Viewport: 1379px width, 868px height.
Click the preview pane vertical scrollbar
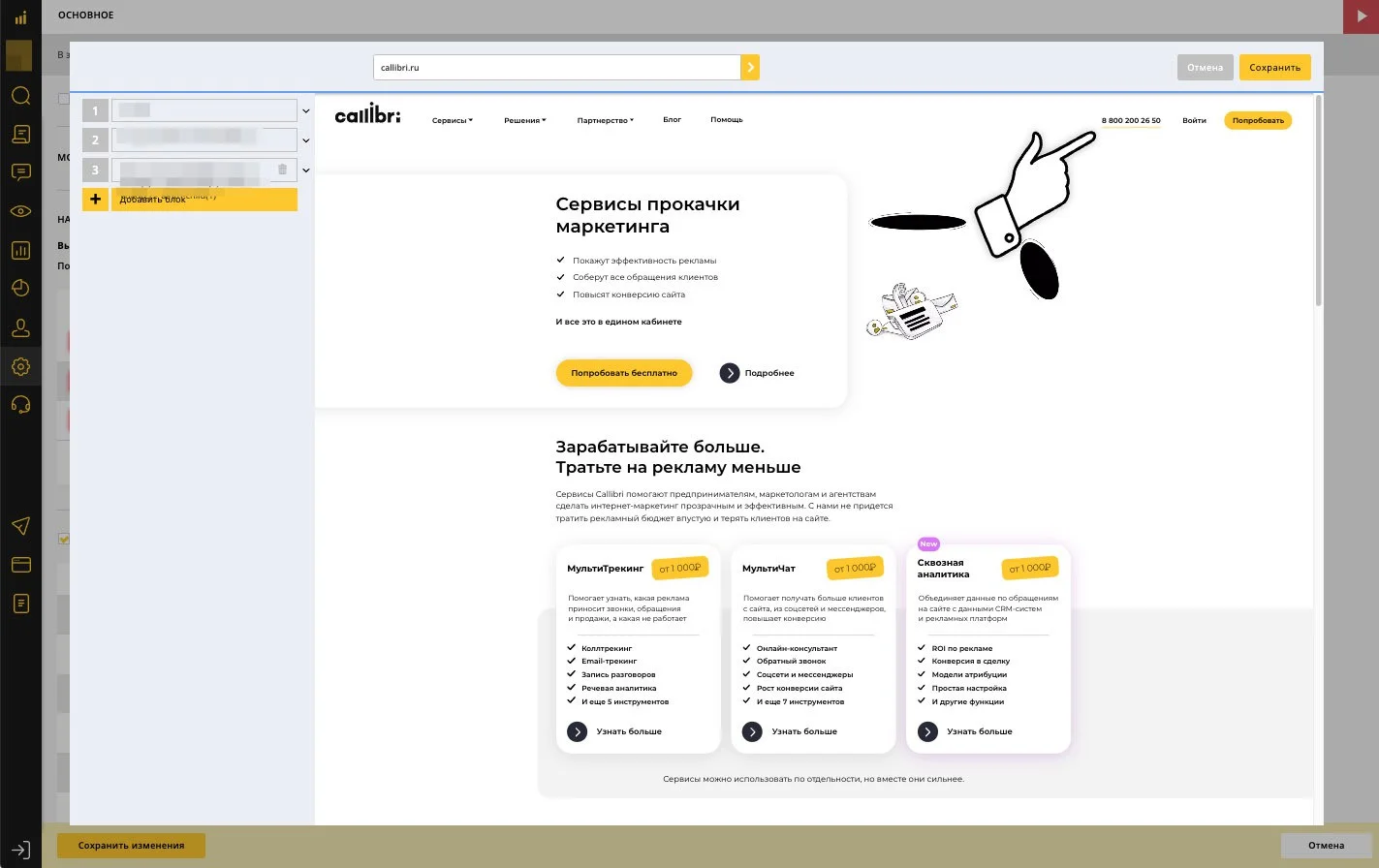[x=1318, y=203]
